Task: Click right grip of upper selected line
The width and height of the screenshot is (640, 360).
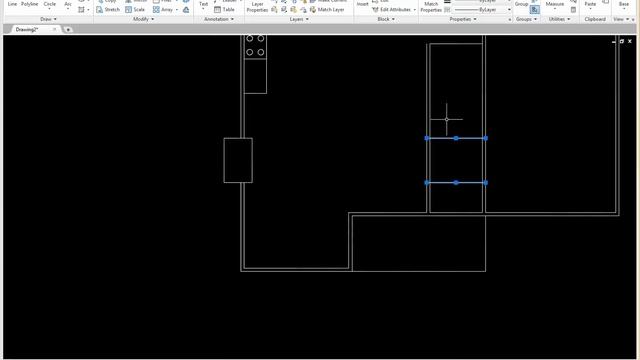Action: tap(485, 138)
